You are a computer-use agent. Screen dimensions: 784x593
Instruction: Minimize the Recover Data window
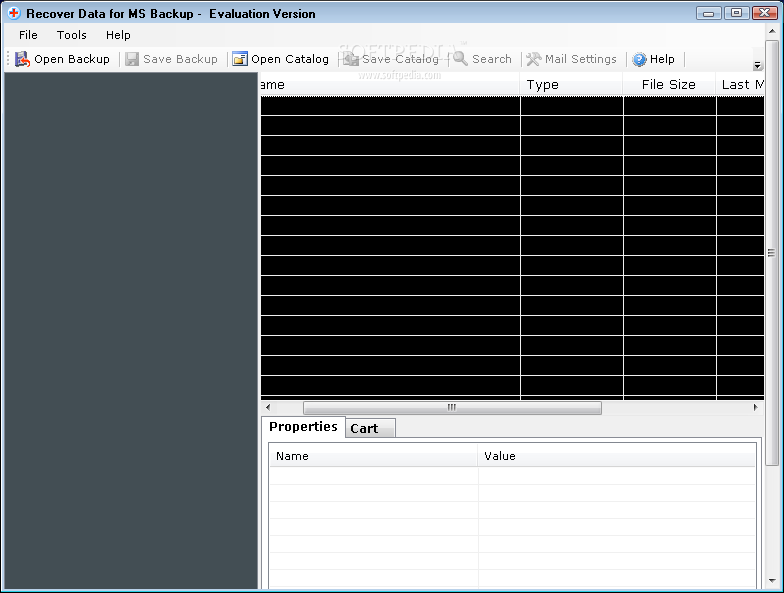pyautogui.click(x=708, y=13)
